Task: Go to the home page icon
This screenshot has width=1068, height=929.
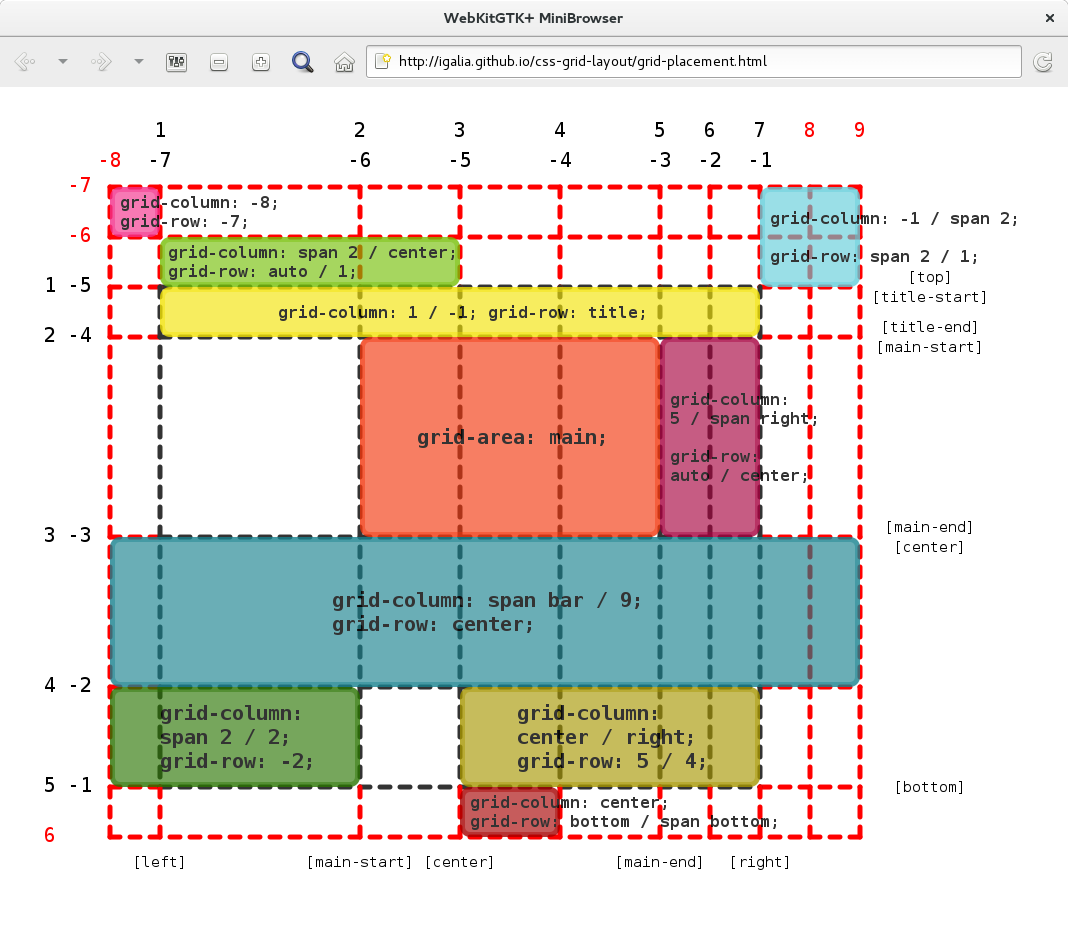Action: tap(344, 62)
